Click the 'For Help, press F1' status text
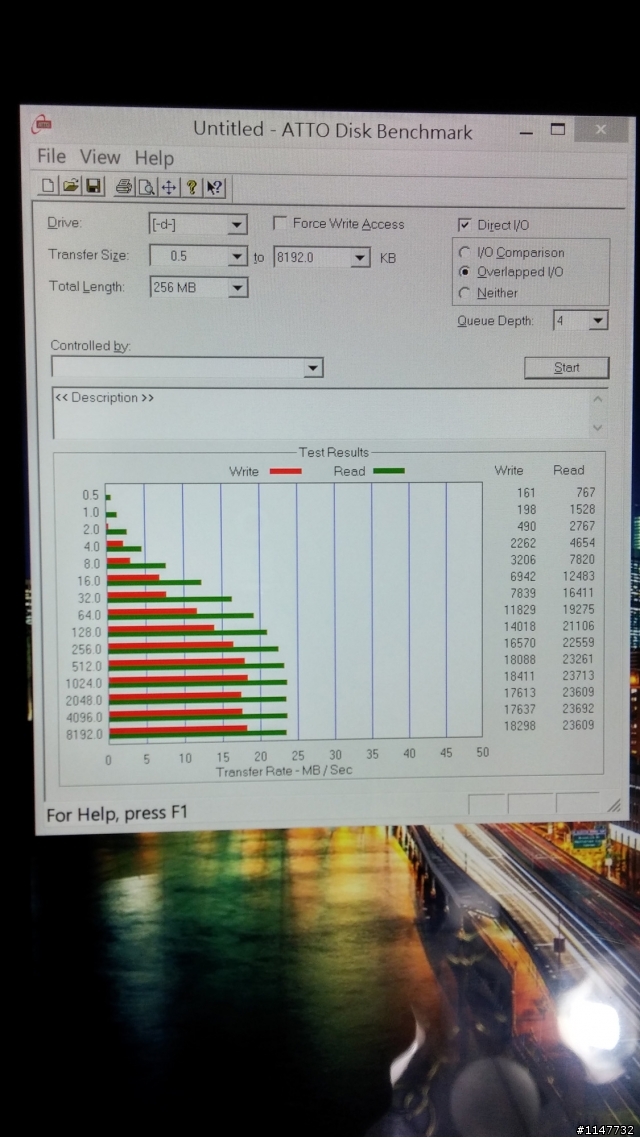This screenshot has height=1138, width=640. pos(117,814)
